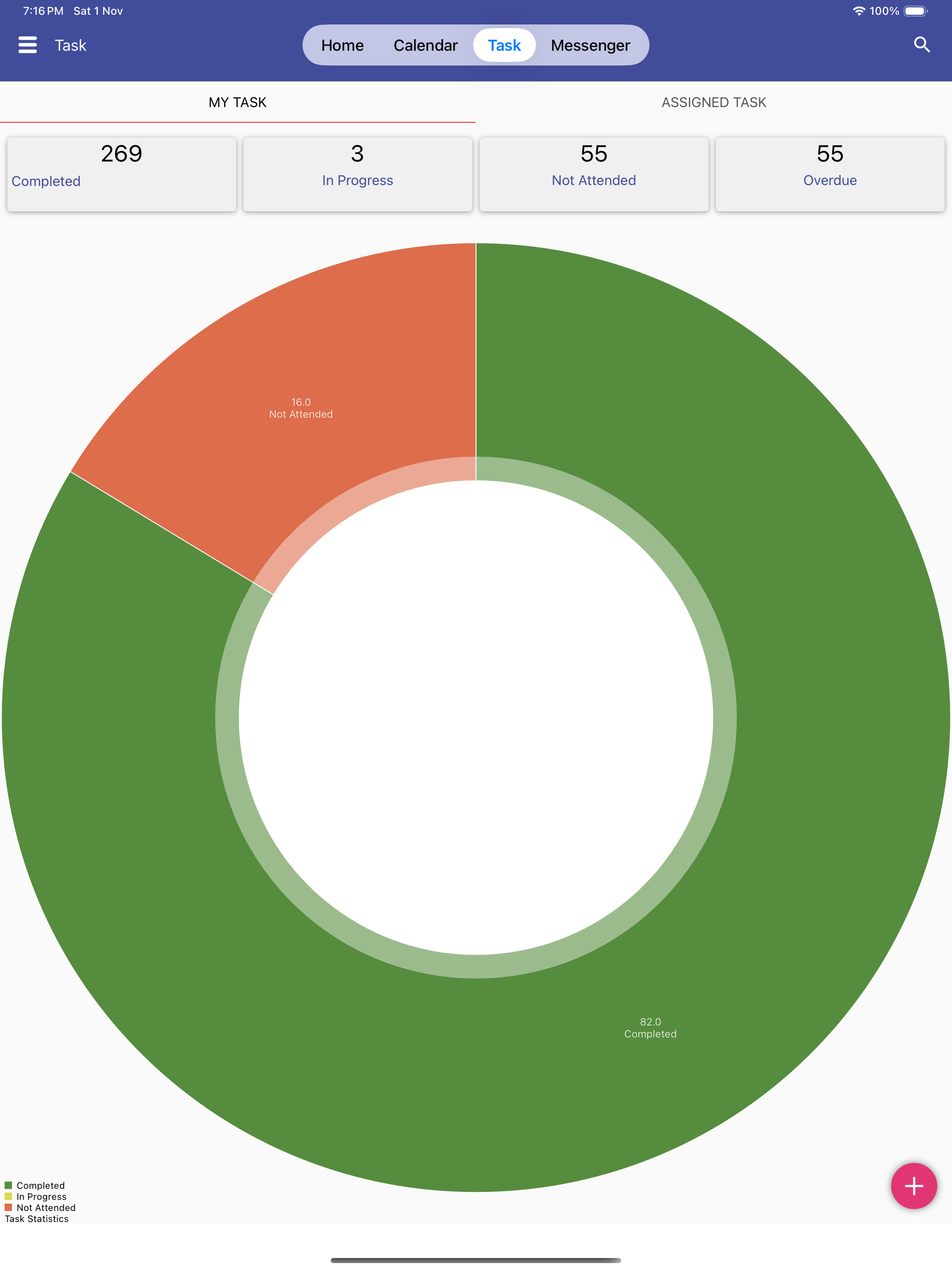
Task: Check the Wi-Fi status icon
Action: (x=858, y=11)
